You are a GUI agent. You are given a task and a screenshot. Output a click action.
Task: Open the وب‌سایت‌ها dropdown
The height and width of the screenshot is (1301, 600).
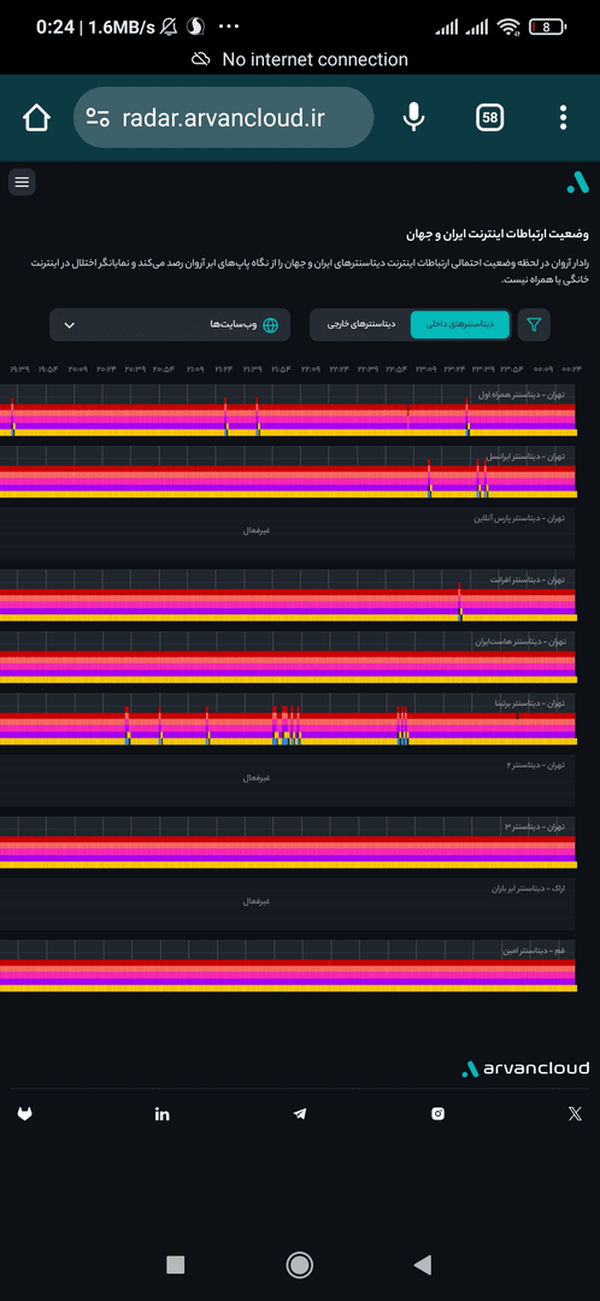click(x=170, y=324)
